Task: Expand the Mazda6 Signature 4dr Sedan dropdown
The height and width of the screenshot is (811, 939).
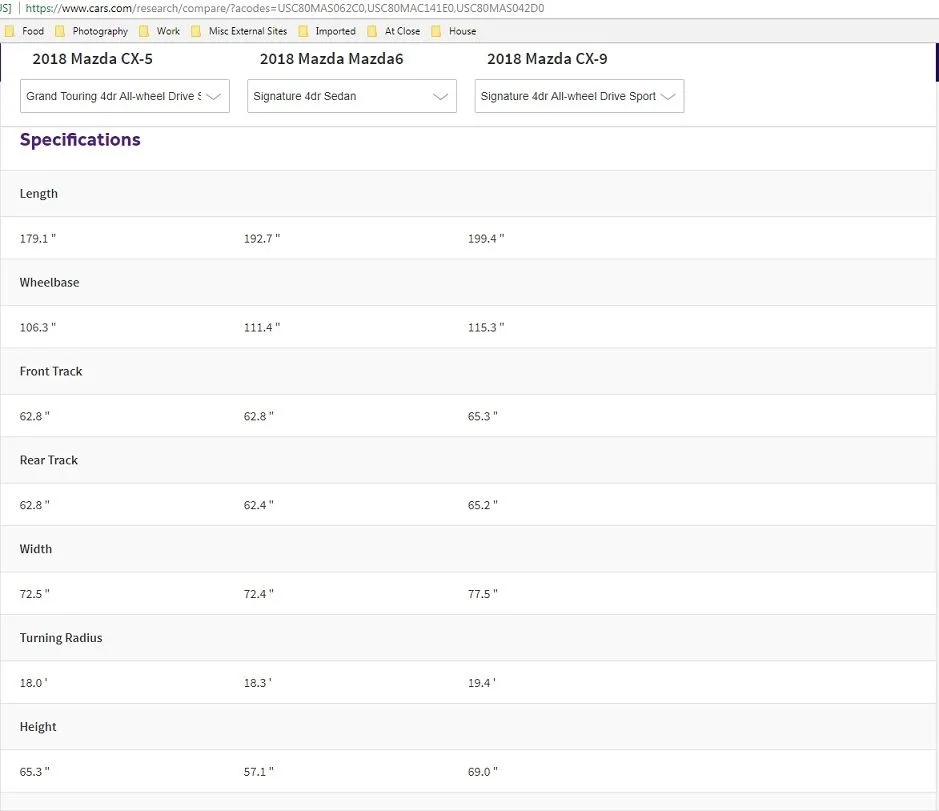Action: click(x=352, y=96)
